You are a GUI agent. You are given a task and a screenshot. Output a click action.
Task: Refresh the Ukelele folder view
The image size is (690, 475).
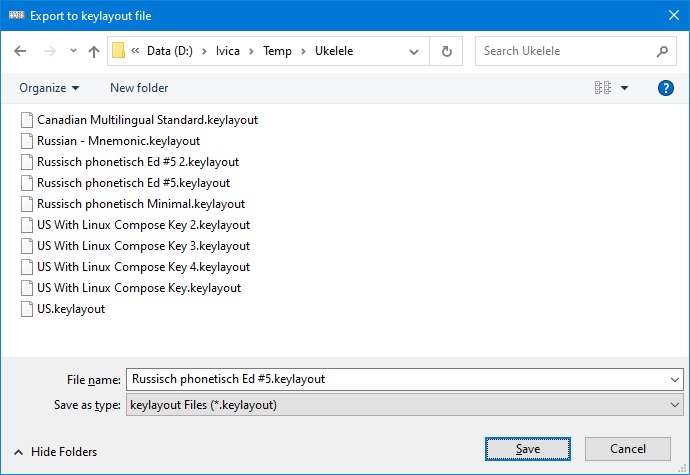[x=447, y=52]
